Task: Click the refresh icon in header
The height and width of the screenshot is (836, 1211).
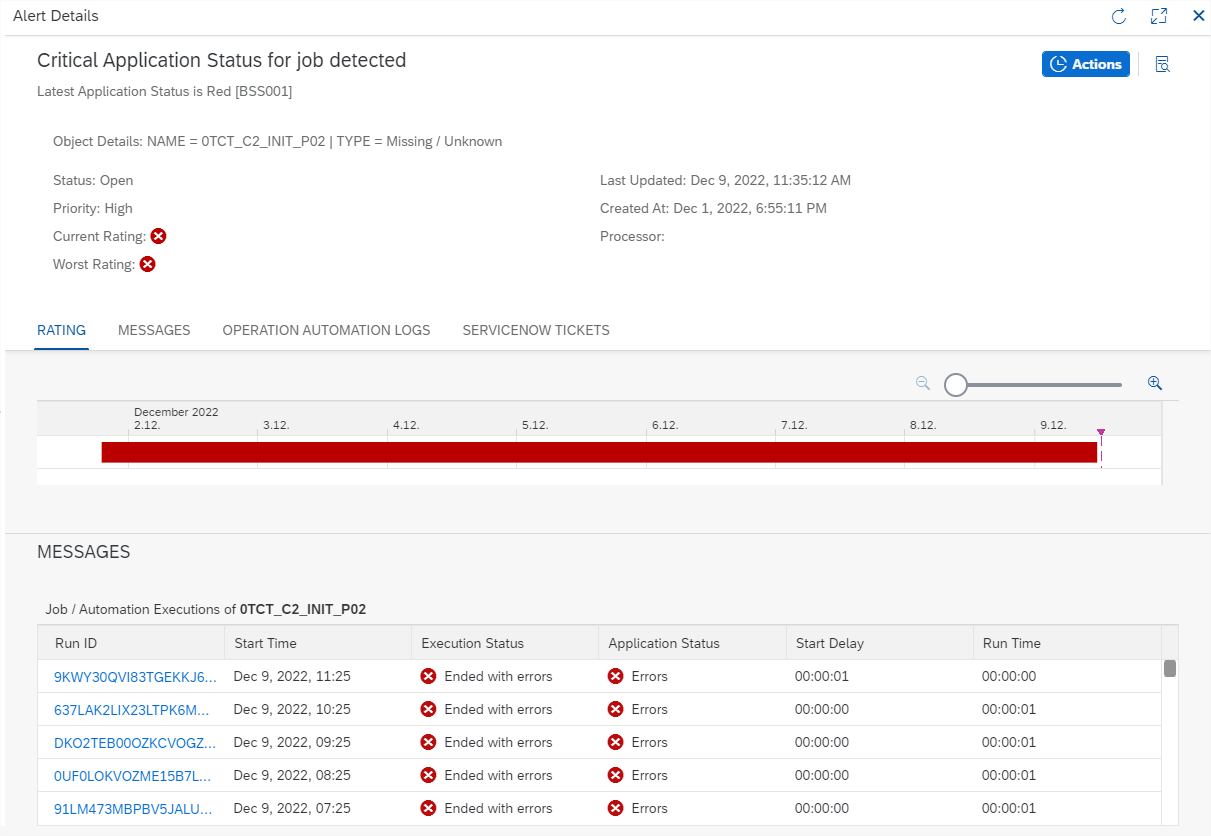Action: click(1119, 16)
